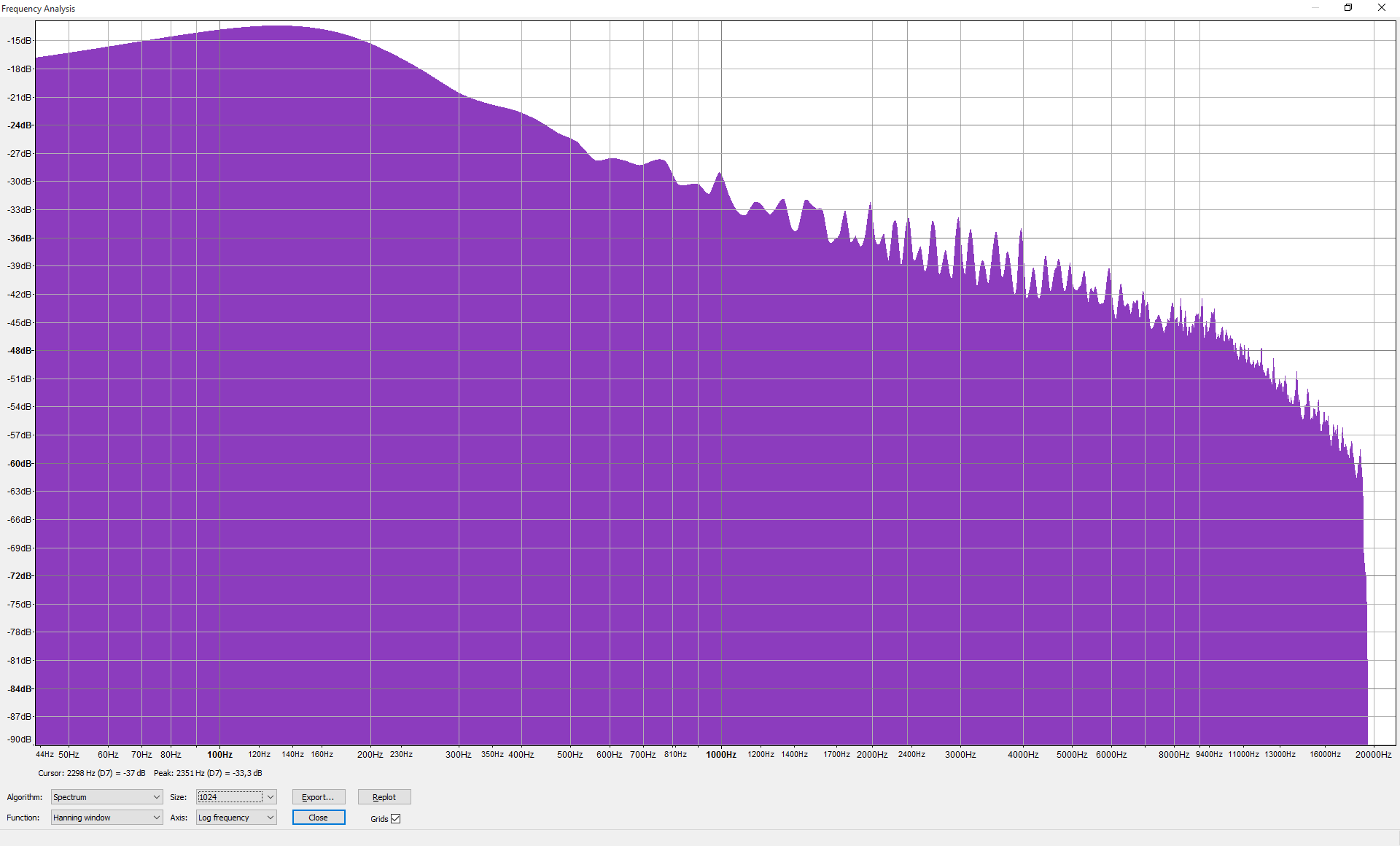Open the Axis dropdown showing Log frequency
Screen dimensions: 1400x846
pyautogui.click(x=236, y=818)
